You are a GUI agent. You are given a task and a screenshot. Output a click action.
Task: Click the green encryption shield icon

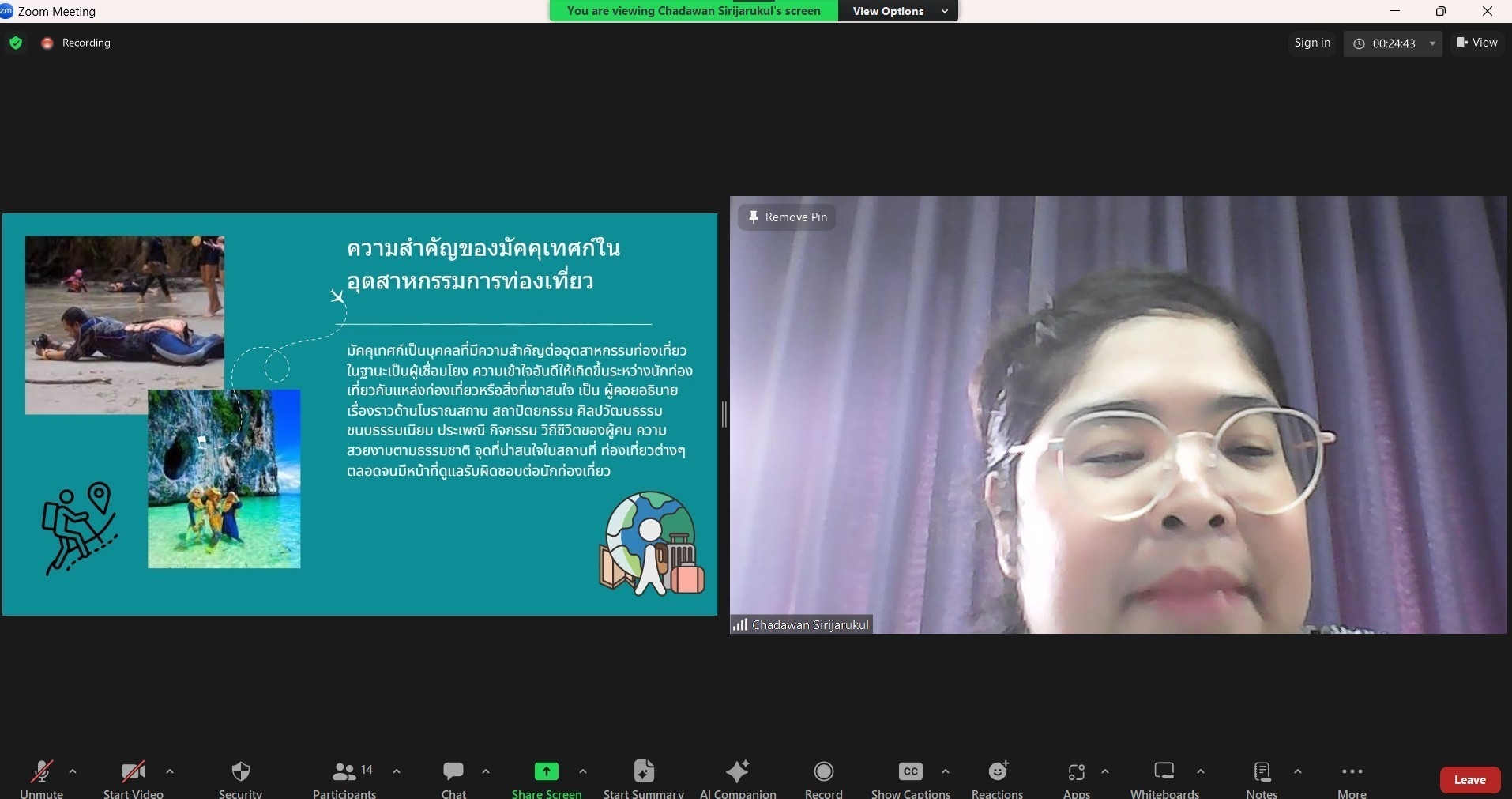(x=16, y=43)
